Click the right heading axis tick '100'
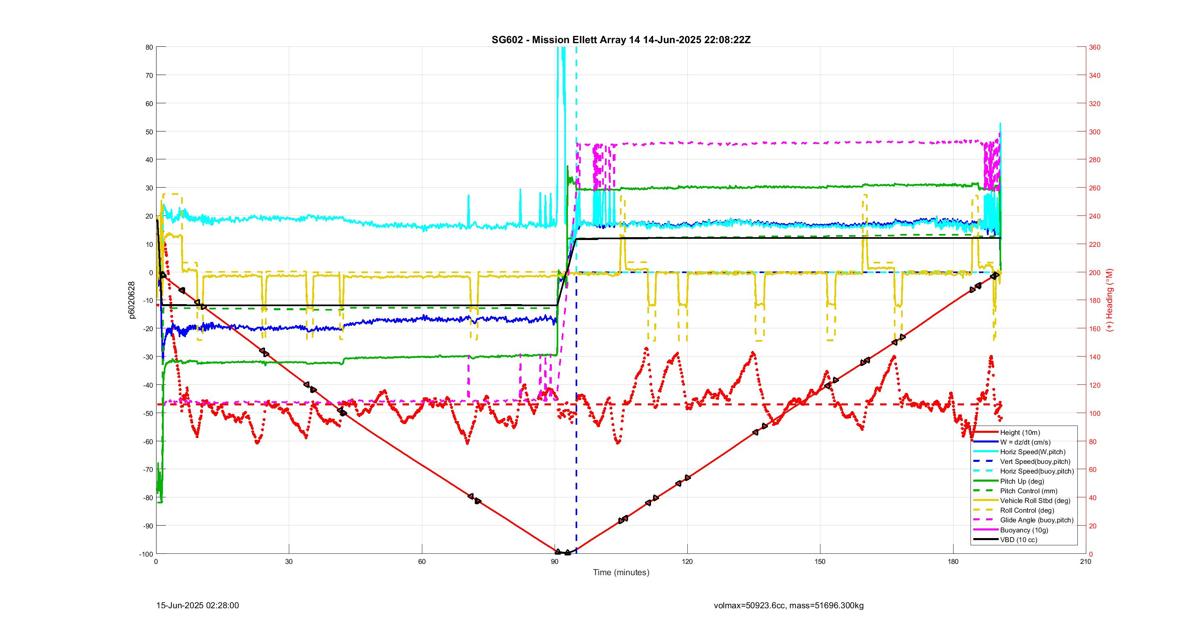 pyautogui.click(x=1095, y=413)
